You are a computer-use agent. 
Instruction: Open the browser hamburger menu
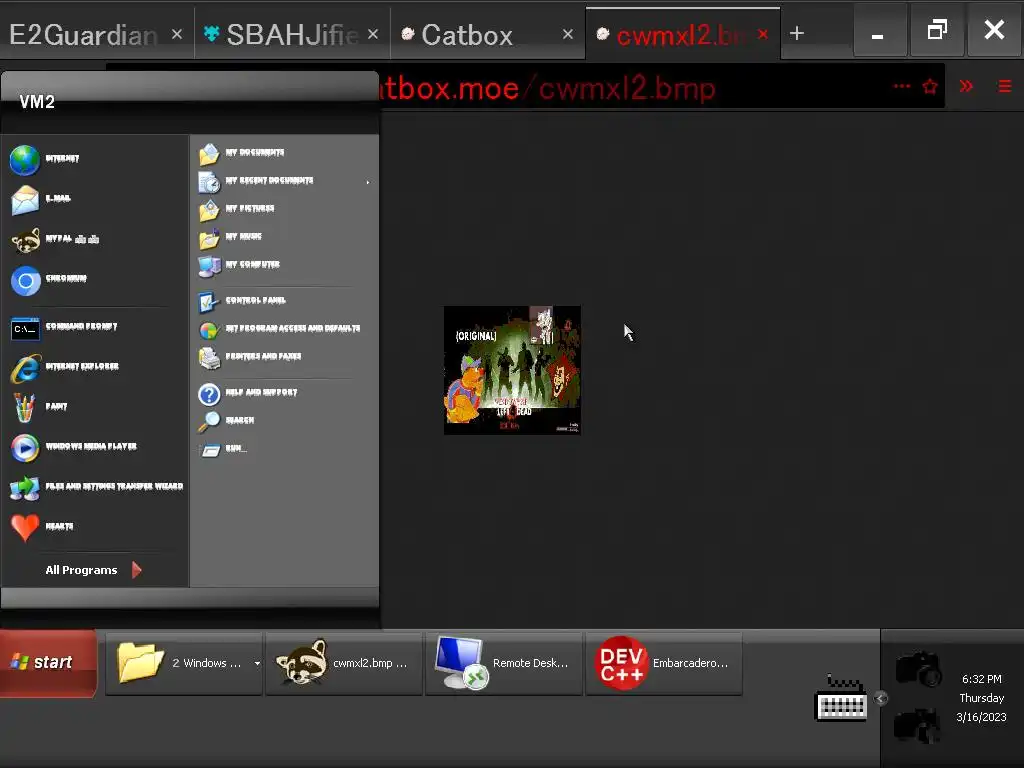[x=1005, y=86]
